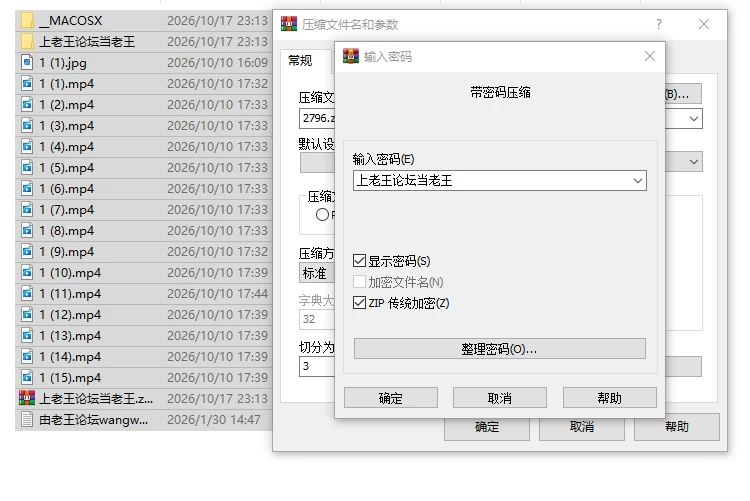The image size is (750, 501).
Task: Click the 1 (8).mp4 video file icon
Action: tap(27, 231)
